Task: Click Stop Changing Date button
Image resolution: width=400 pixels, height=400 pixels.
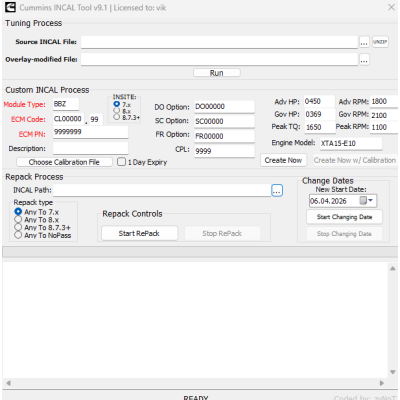Action: (344, 234)
